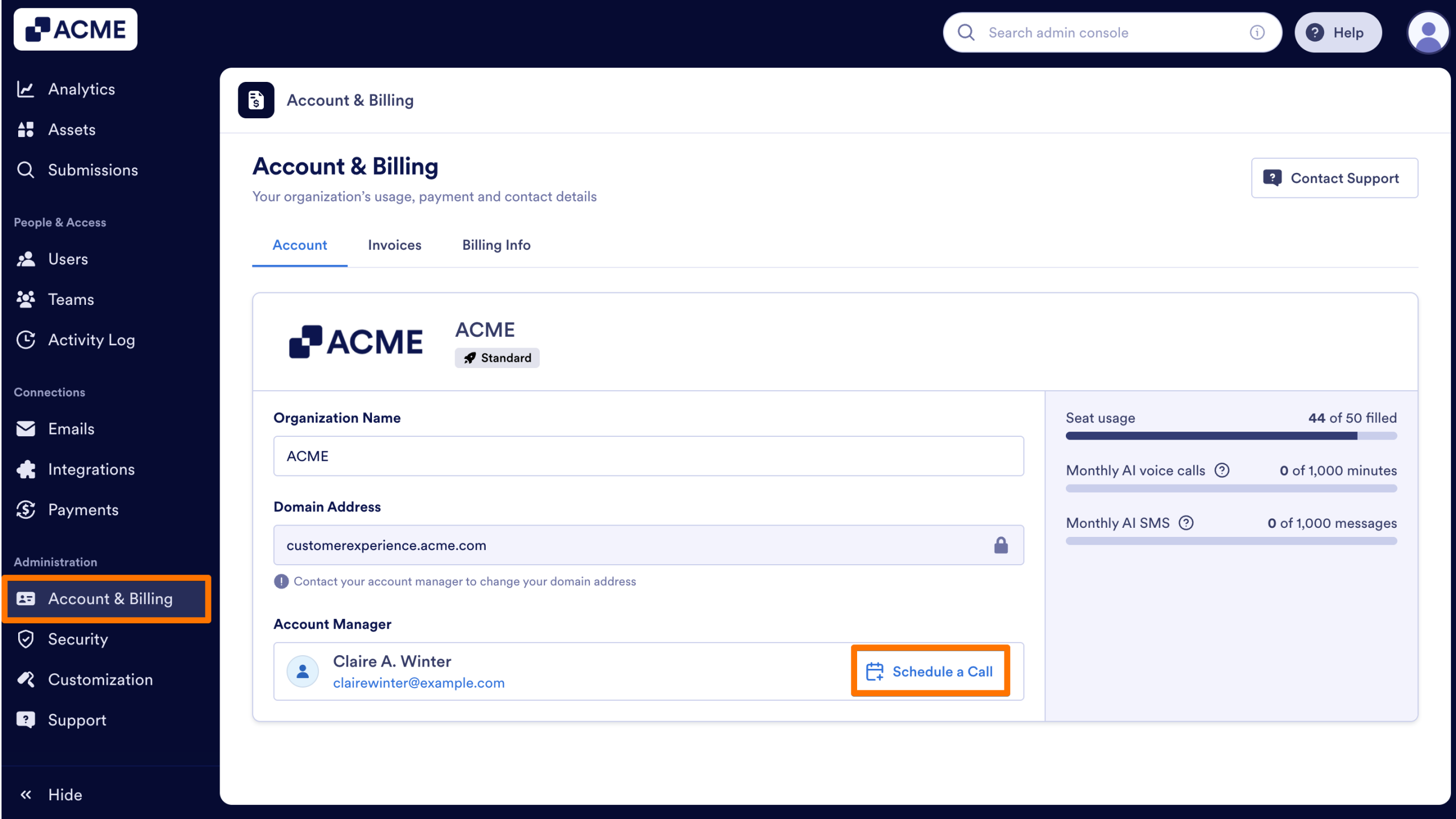Click the Security shield icon
The width and height of the screenshot is (1456, 819).
[x=26, y=639]
